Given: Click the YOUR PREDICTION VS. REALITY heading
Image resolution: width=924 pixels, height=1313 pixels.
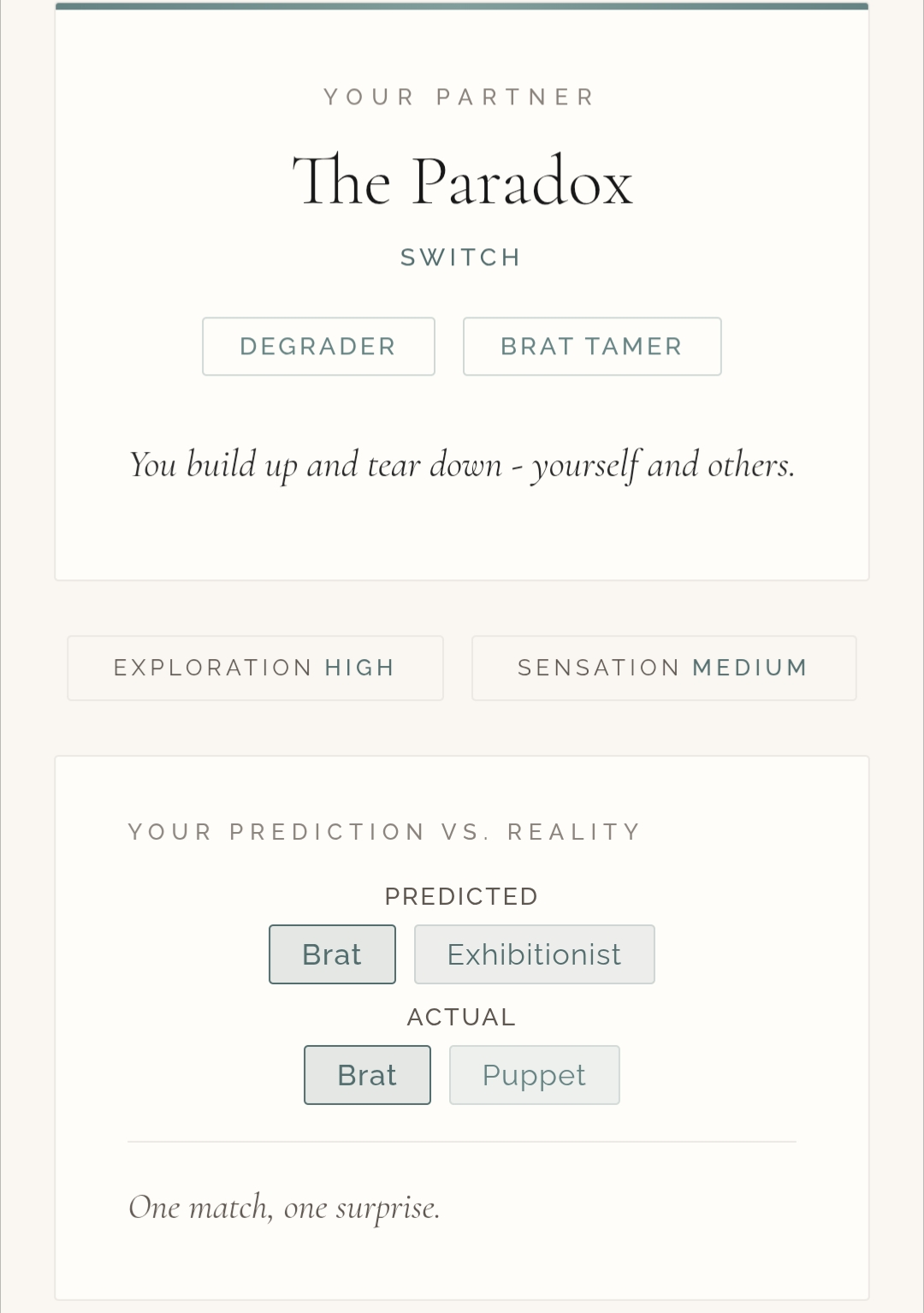Looking at the screenshot, I should tap(384, 832).
